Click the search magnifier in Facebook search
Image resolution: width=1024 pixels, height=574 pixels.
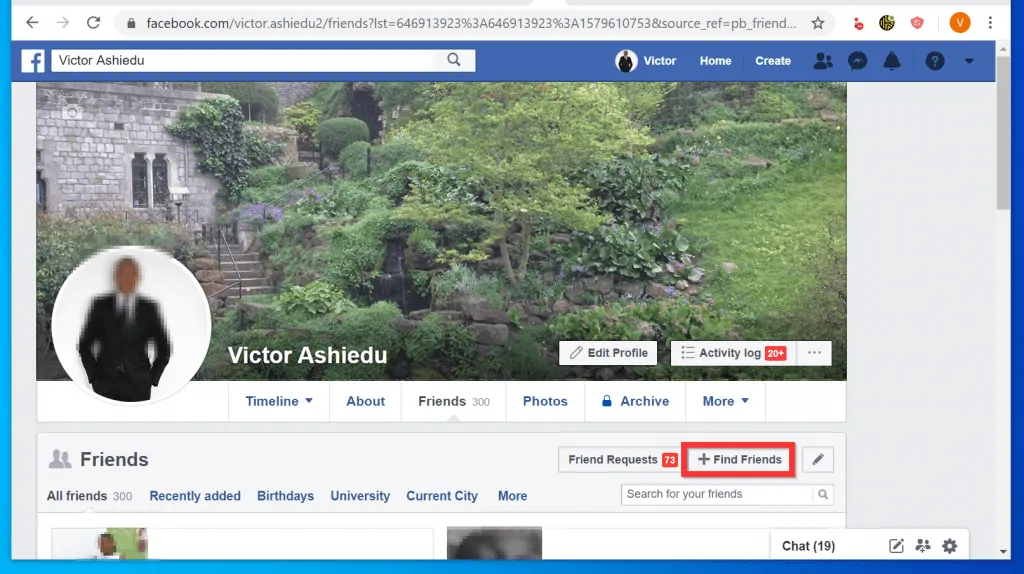[x=454, y=60]
